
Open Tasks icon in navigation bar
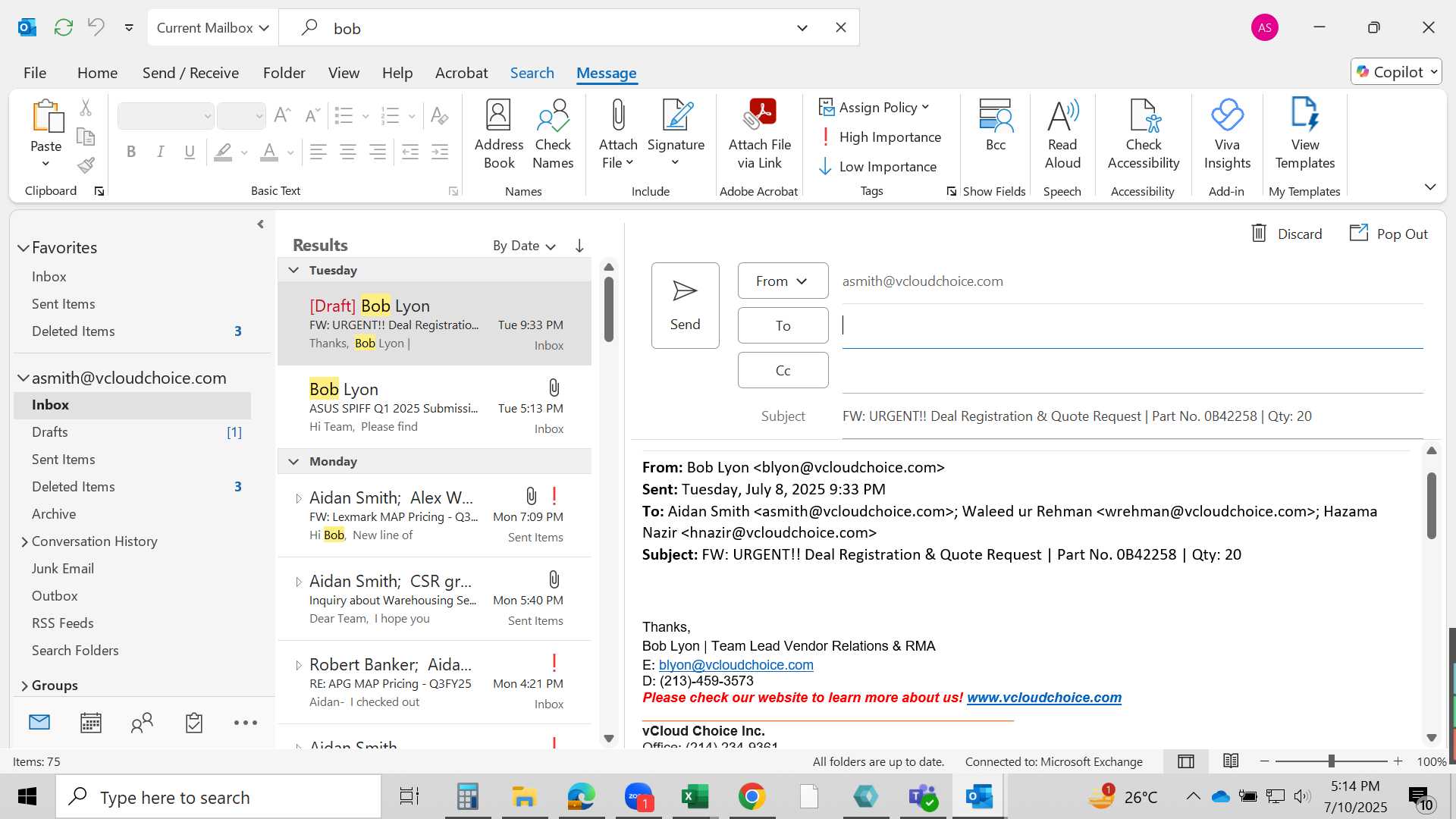click(x=194, y=723)
